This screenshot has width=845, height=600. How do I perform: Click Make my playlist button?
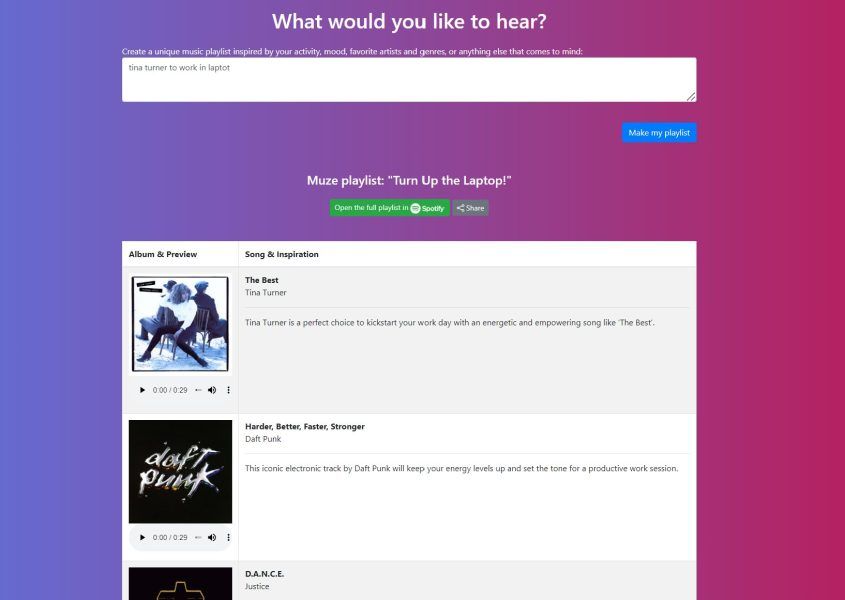(x=659, y=133)
